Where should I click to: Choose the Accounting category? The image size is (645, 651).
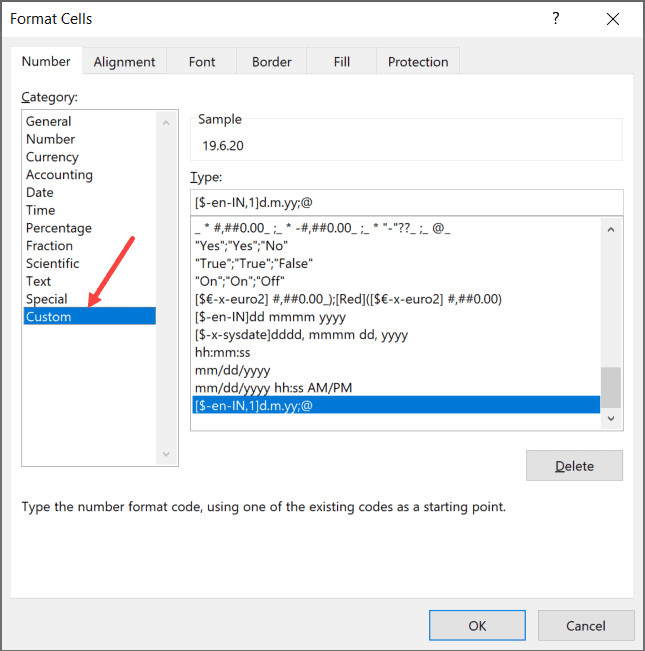[59, 175]
